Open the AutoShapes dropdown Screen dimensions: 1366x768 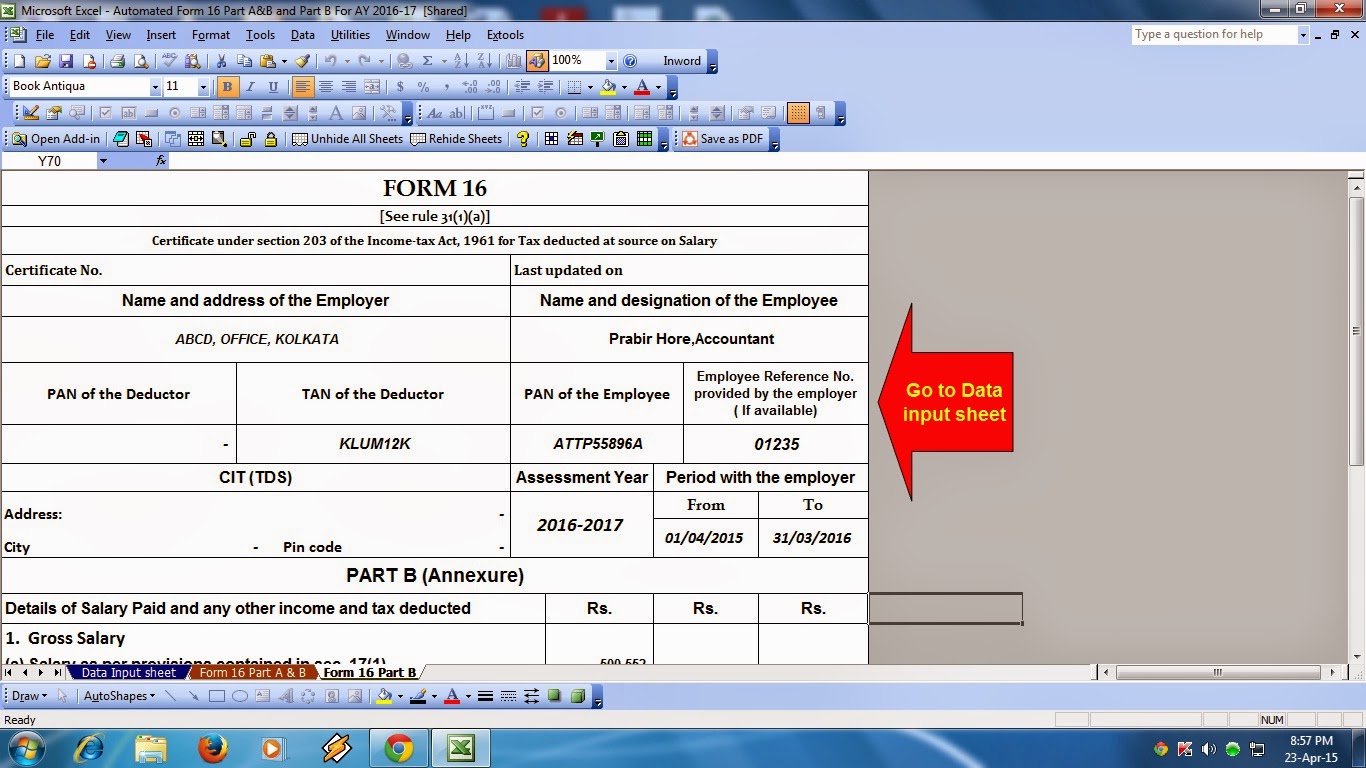[119, 696]
